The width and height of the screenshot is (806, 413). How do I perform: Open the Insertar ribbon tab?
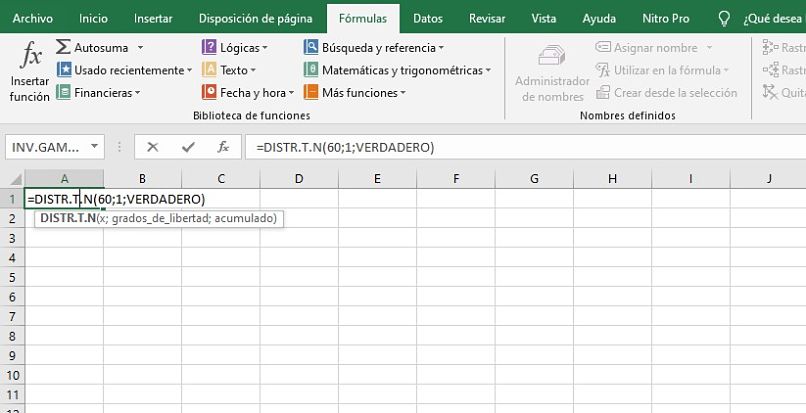[x=153, y=18]
